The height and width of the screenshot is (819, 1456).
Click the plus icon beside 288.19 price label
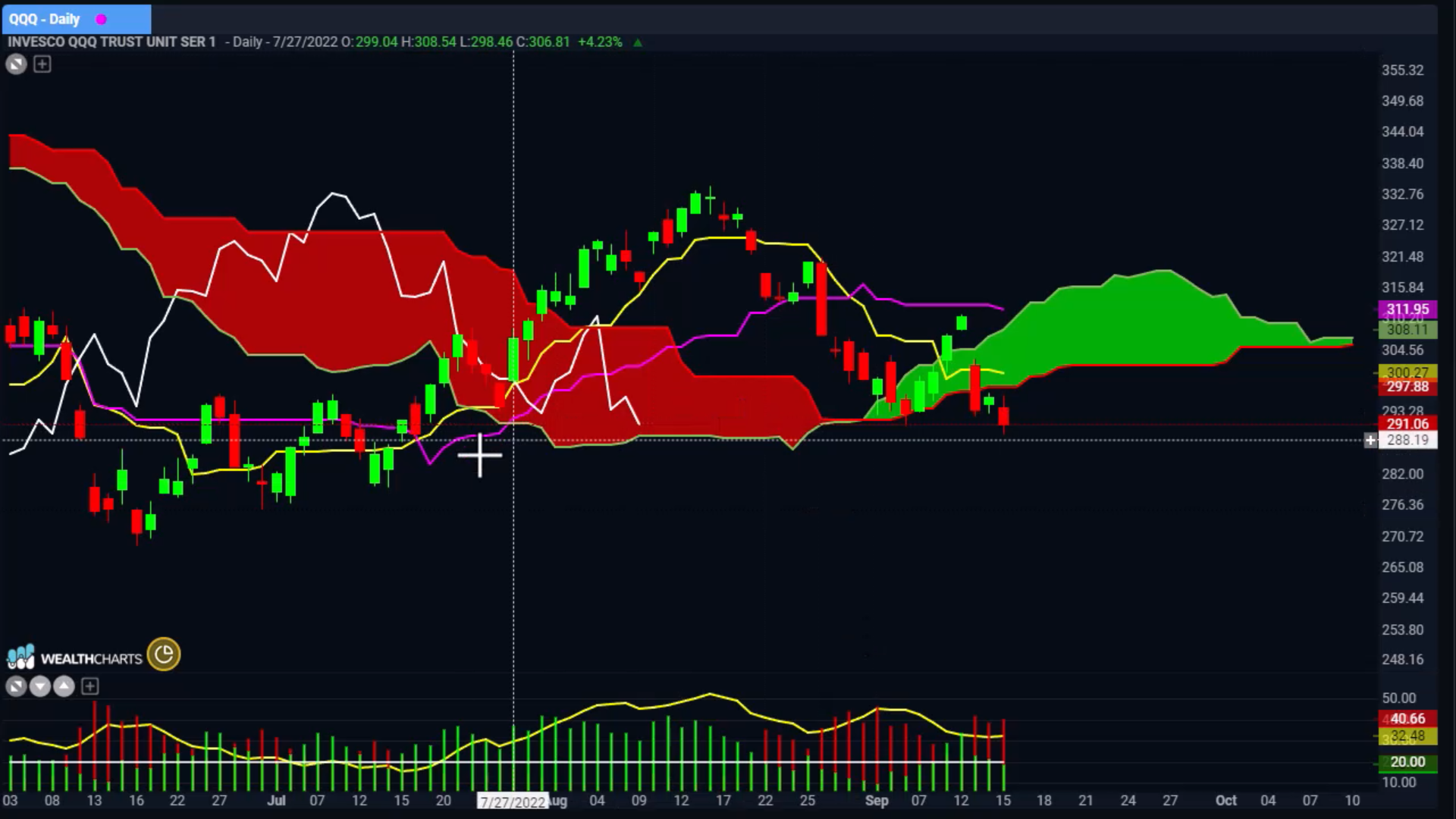pyautogui.click(x=1370, y=441)
